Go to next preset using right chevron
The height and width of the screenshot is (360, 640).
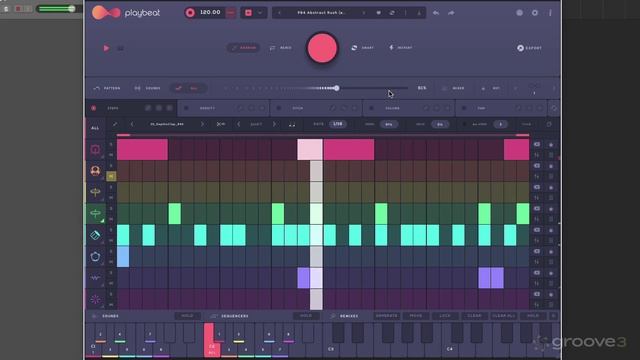pyautogui.click(x=363, y=13)
